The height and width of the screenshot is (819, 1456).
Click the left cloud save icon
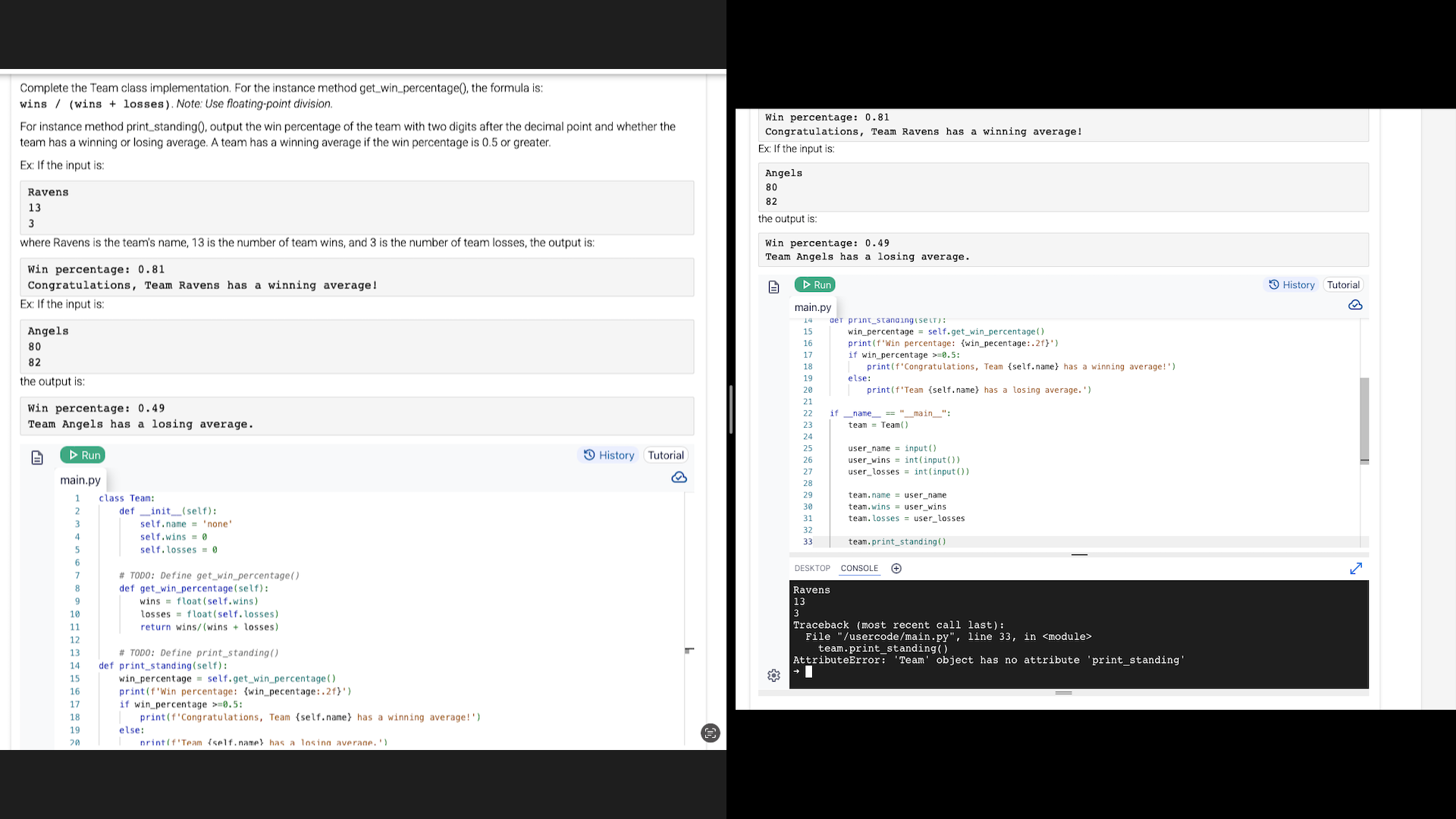point(679,477)
